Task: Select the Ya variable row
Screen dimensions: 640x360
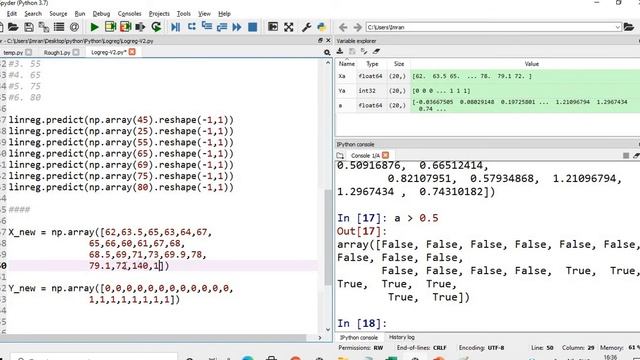Action: click(x=488, y=91)
